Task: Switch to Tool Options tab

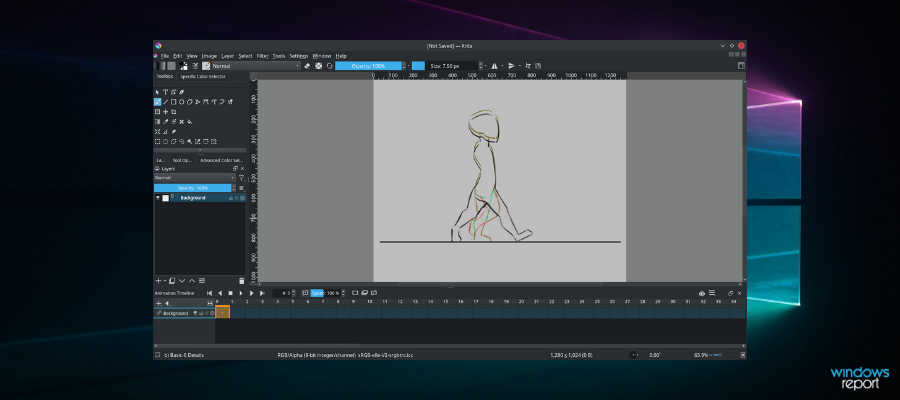Action: click(183, 160)
